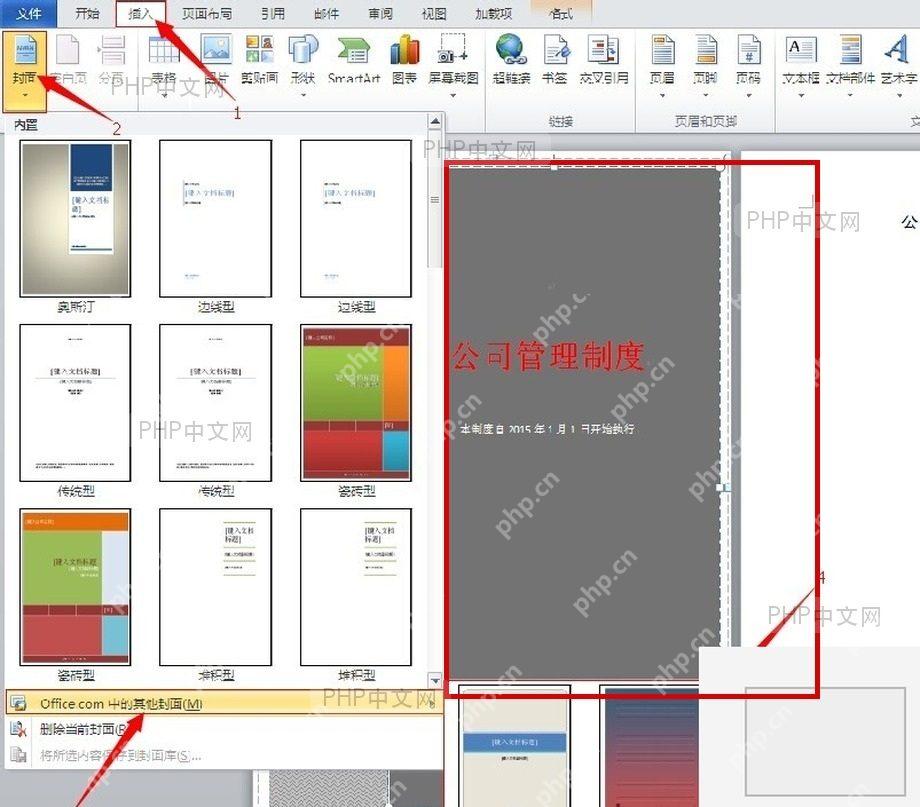Insert a page break with 分页
This screenshot has height=807, width=920.
pos(111,60)
